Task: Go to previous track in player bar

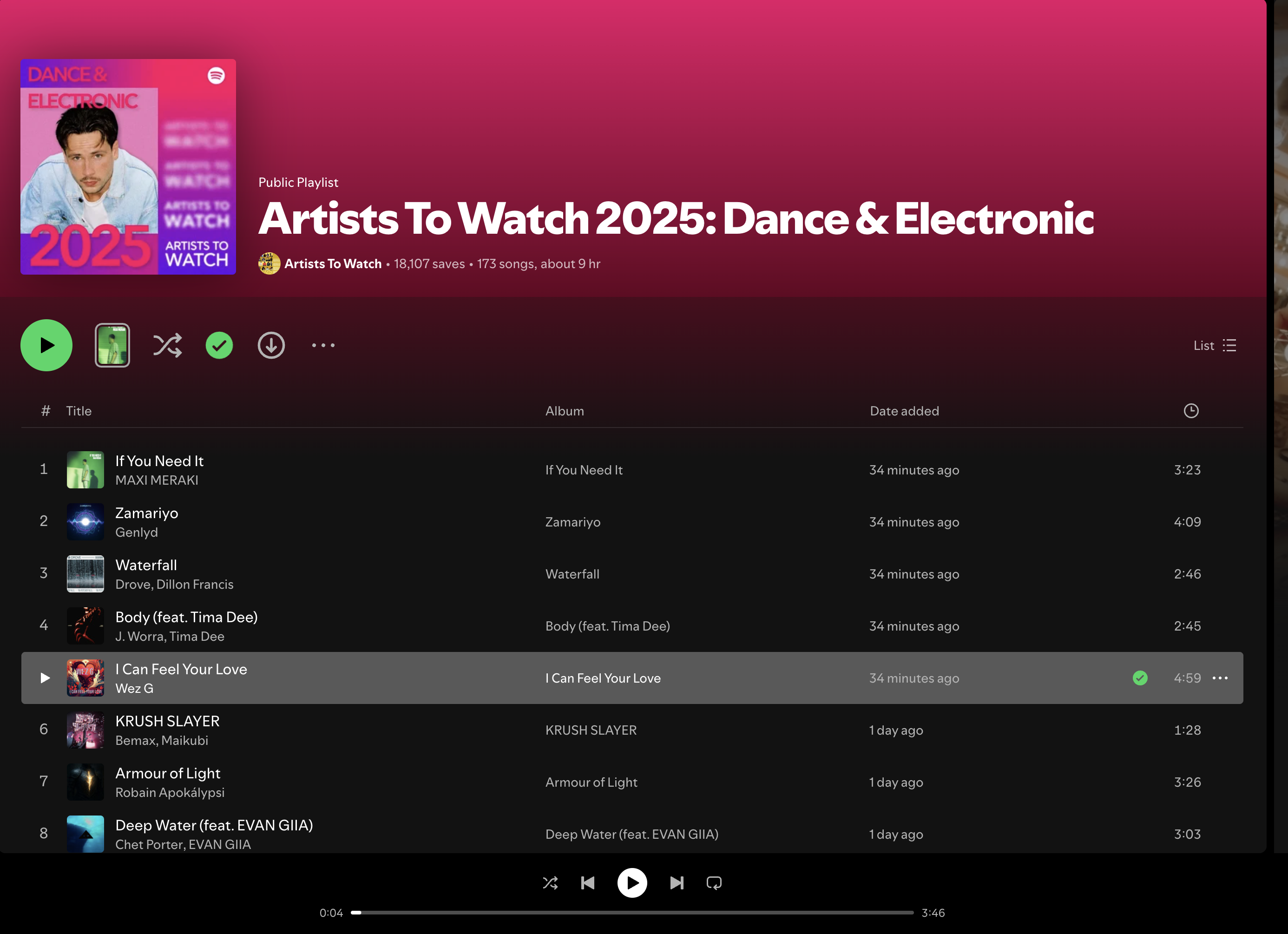Action: pyautogui.click(x=588, y=883)
